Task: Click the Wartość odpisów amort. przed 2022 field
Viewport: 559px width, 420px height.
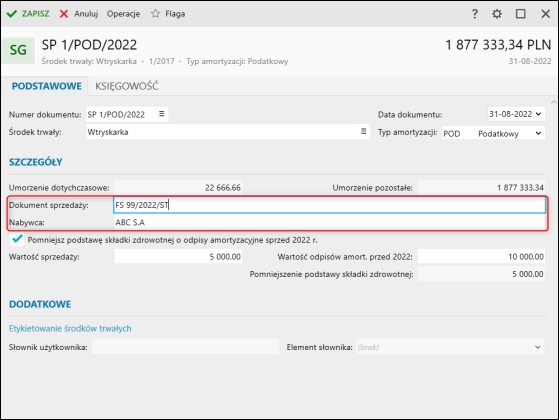Action: pos(481,256)
